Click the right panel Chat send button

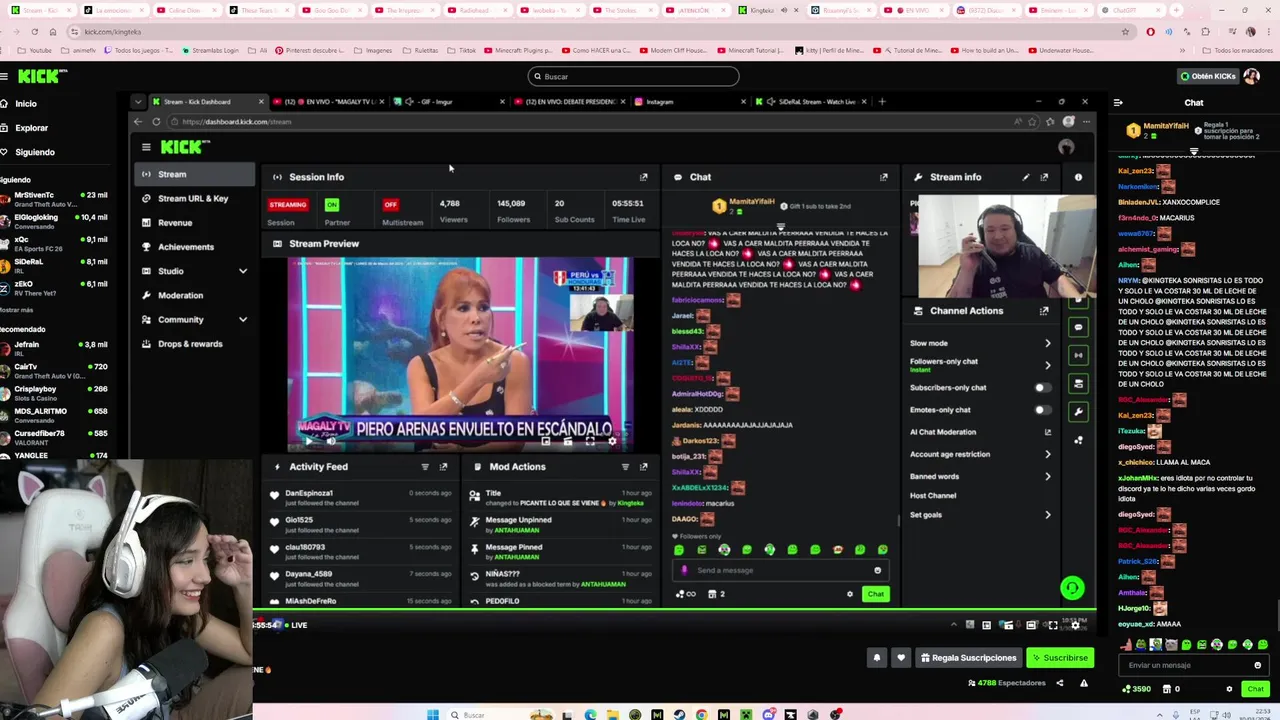click(x=1255, y=689)
